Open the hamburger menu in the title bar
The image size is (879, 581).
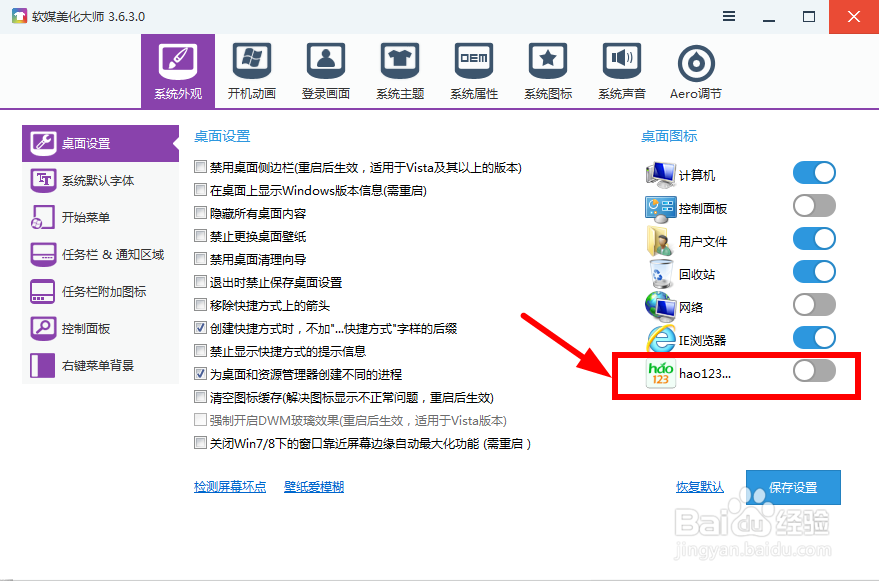click(x=728, y=16)
